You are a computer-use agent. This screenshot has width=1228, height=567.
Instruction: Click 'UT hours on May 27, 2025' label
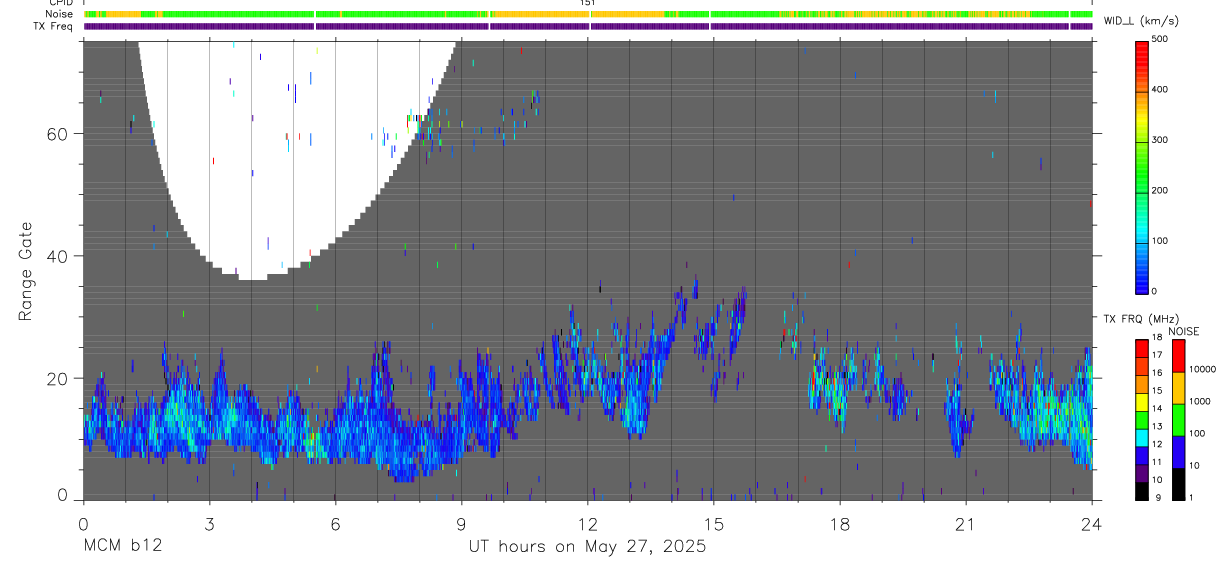(588, 546)
